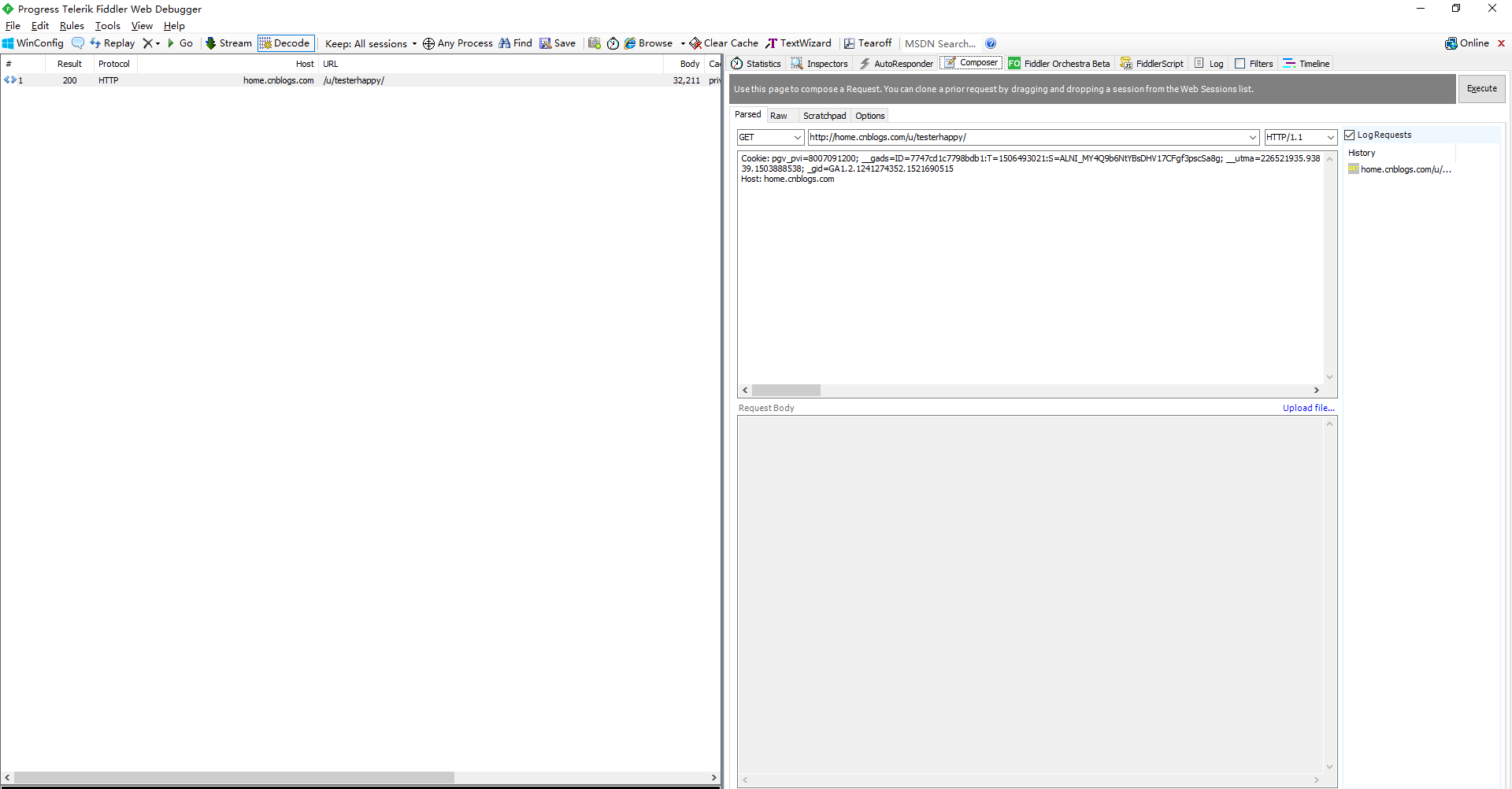
Task: Open Keep: All sessions dropdown
Action: tap(370, 43)
